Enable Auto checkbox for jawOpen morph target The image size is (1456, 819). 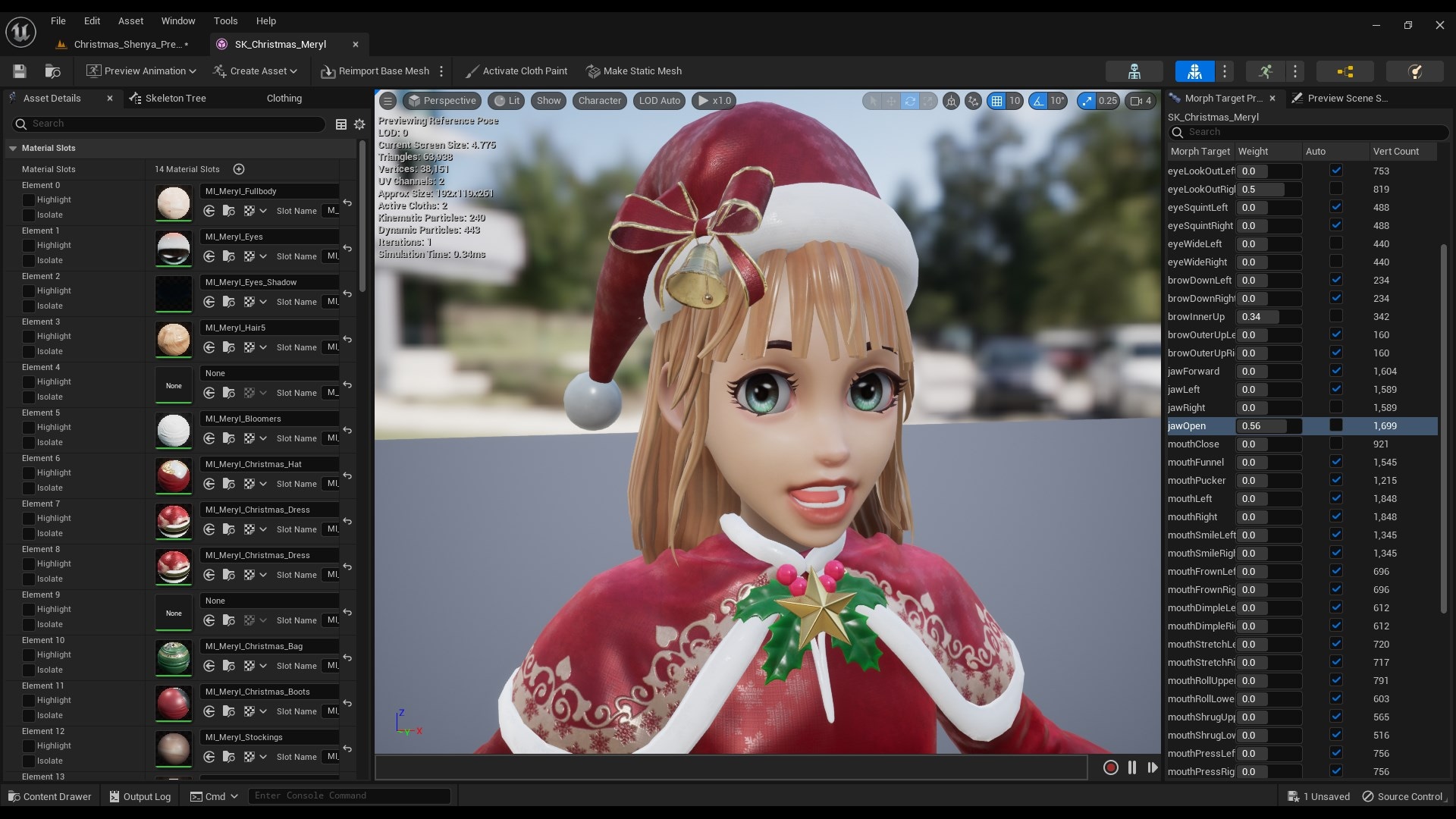1335,425
